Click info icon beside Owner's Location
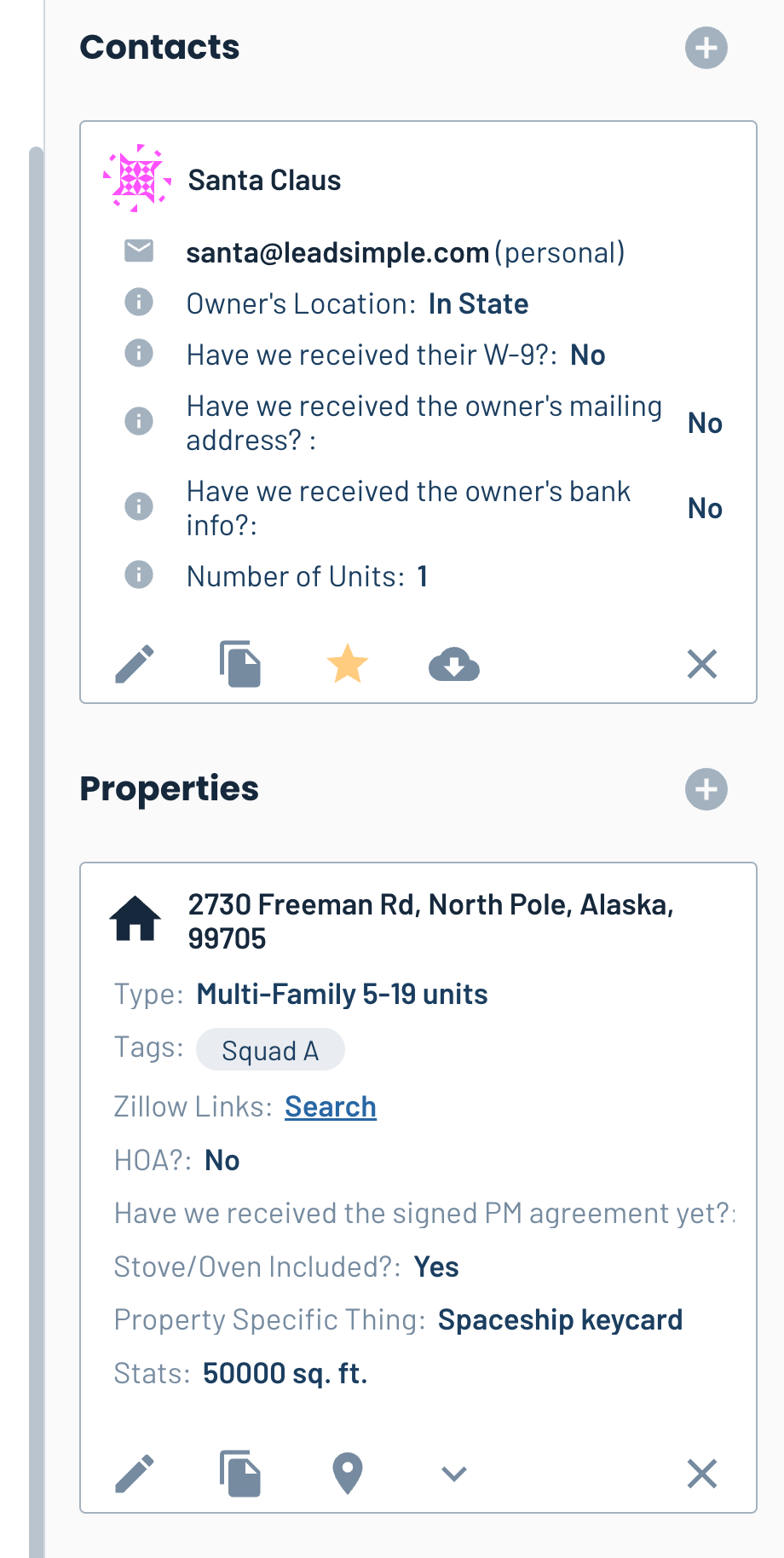This screenshot has height=1558, width=784. click(139, 302)
